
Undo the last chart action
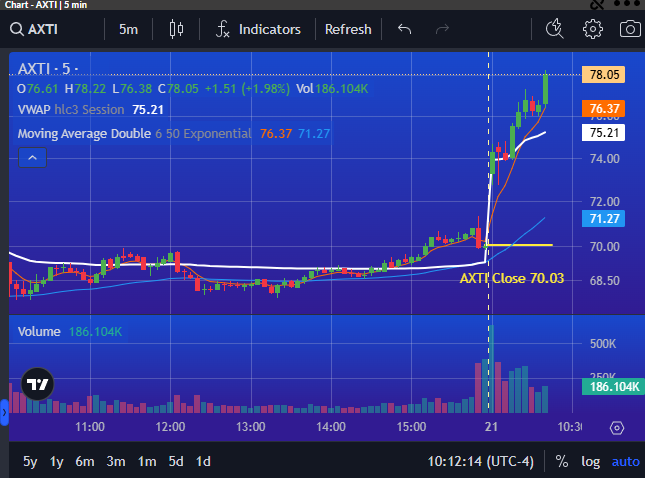tap(404, 29)
